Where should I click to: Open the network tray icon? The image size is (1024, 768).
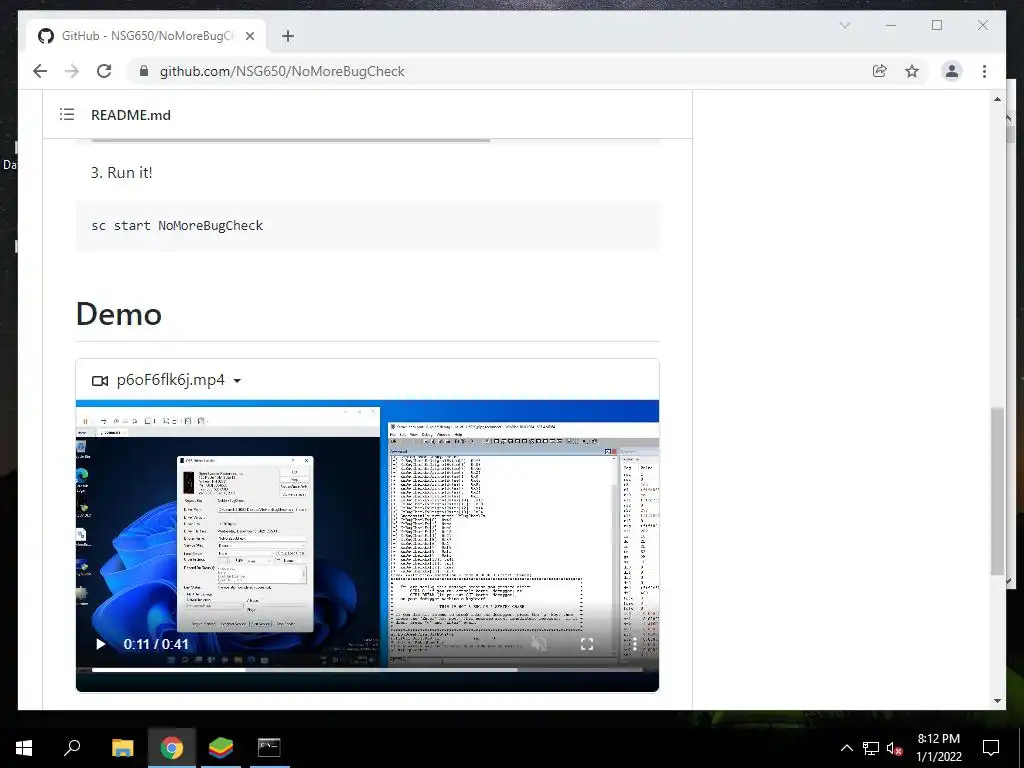click(x=871, y=748)
